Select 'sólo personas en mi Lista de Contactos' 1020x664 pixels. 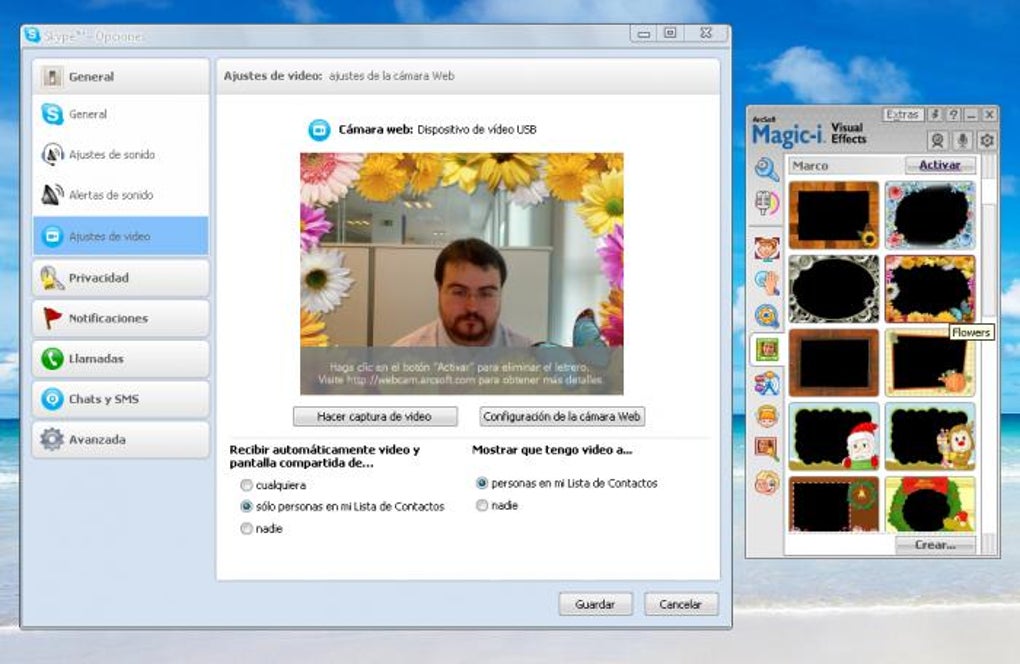click(247, 507)
